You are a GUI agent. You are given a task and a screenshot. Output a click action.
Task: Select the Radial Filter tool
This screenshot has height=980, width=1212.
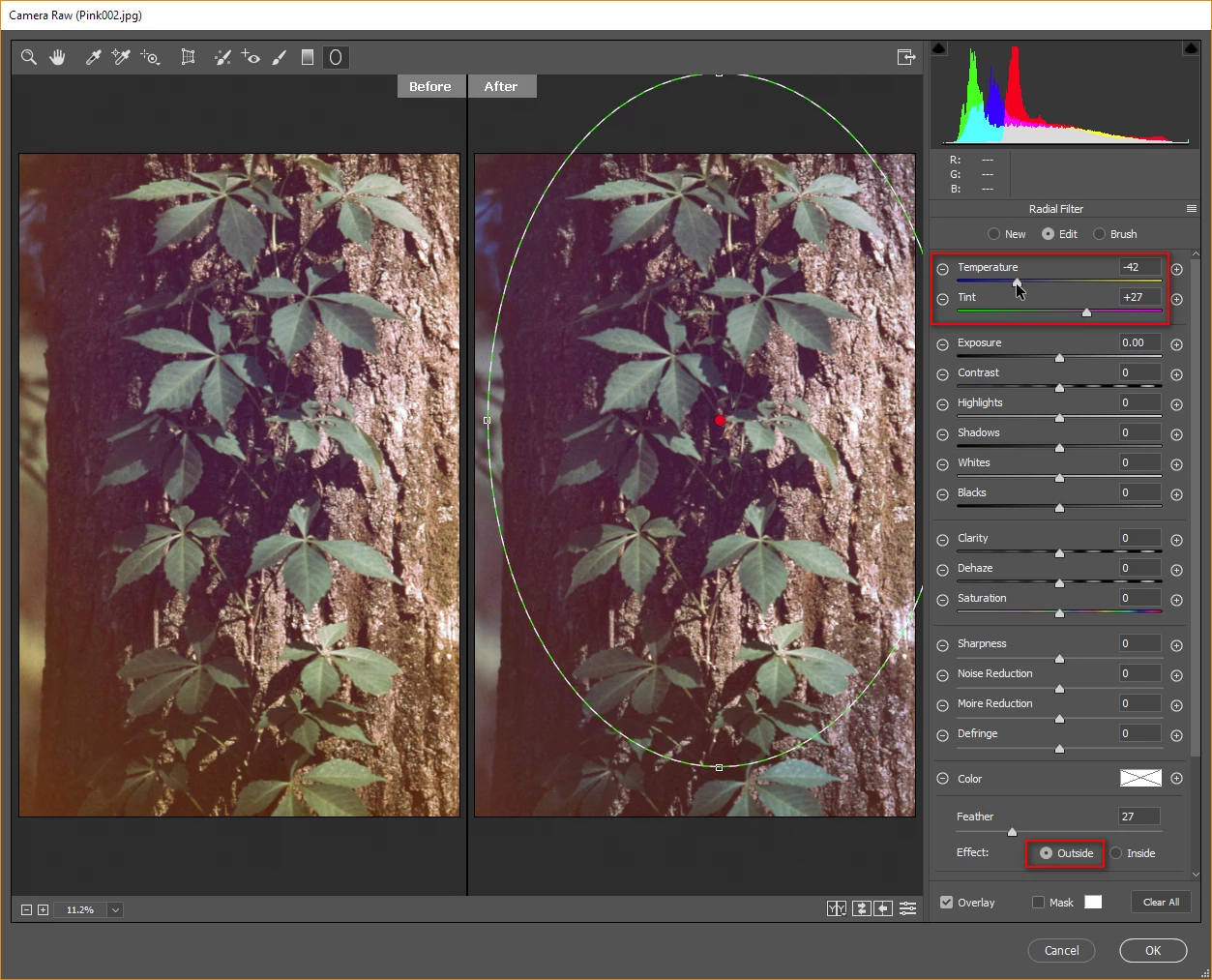coord(336,57)
